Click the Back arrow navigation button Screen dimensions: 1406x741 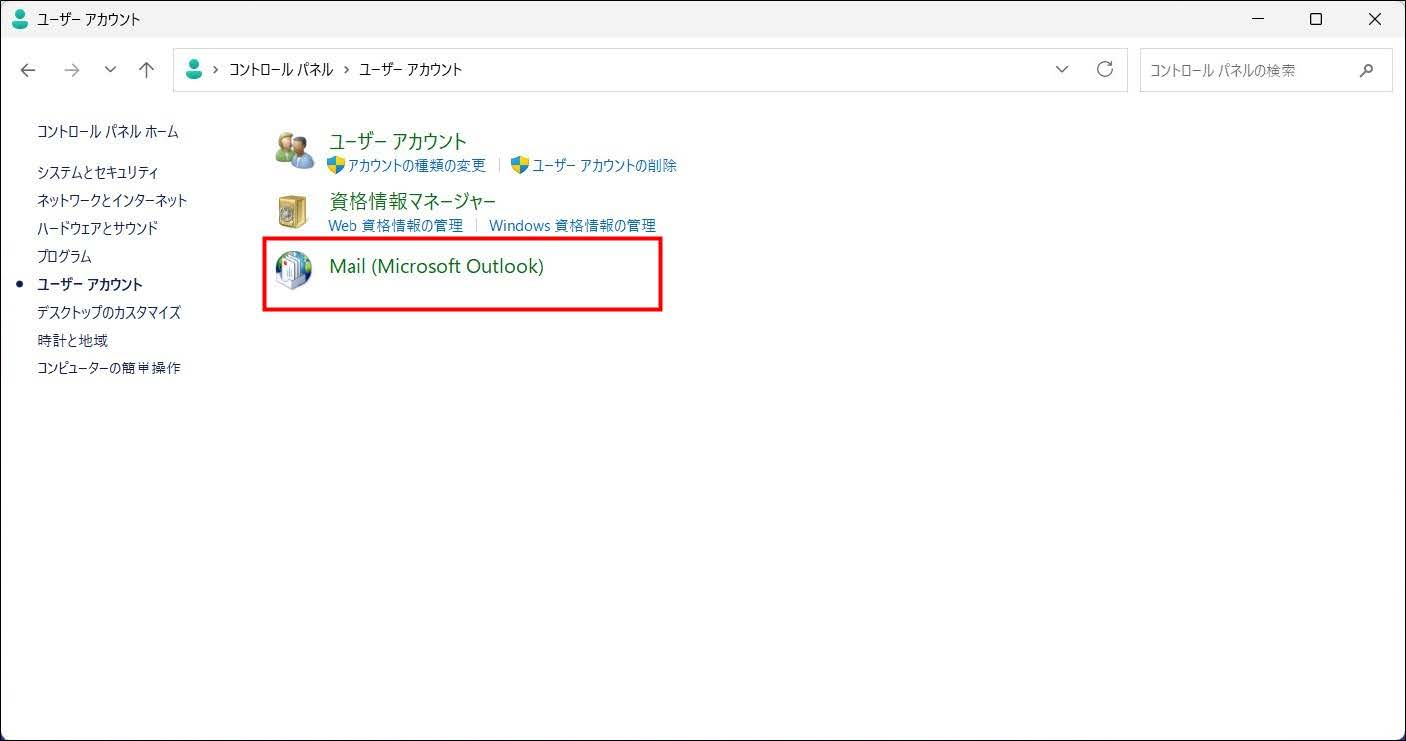pos(28,70)
